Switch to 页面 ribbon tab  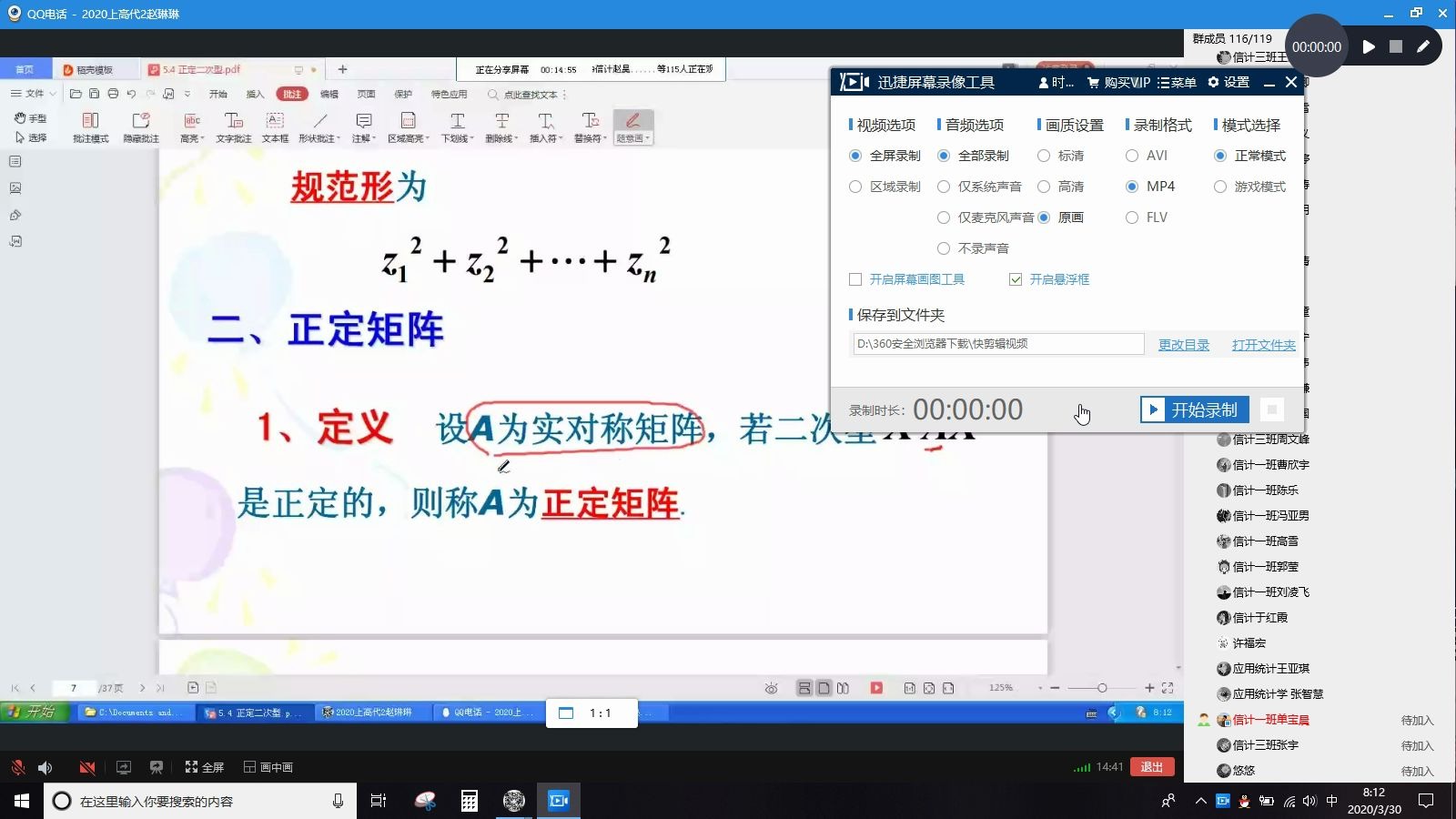coord(366,94)
